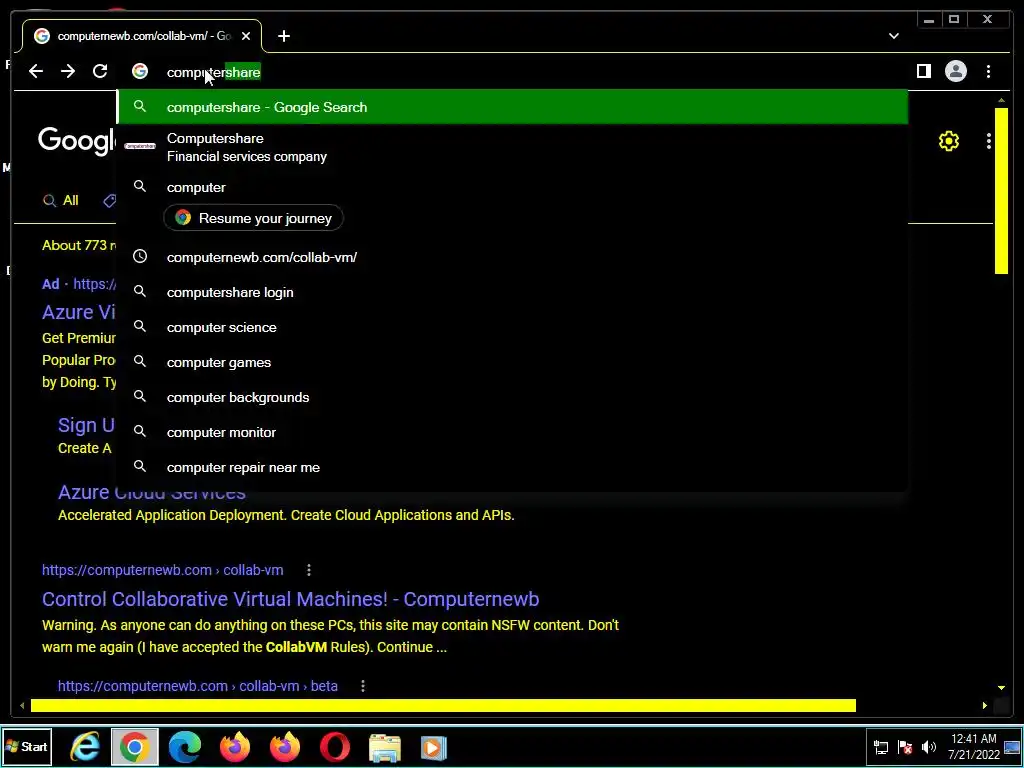The width and height of the screenshot is (1024, 768).
Task: Click the Chrome taskbar icon
Action: point(135,747)
